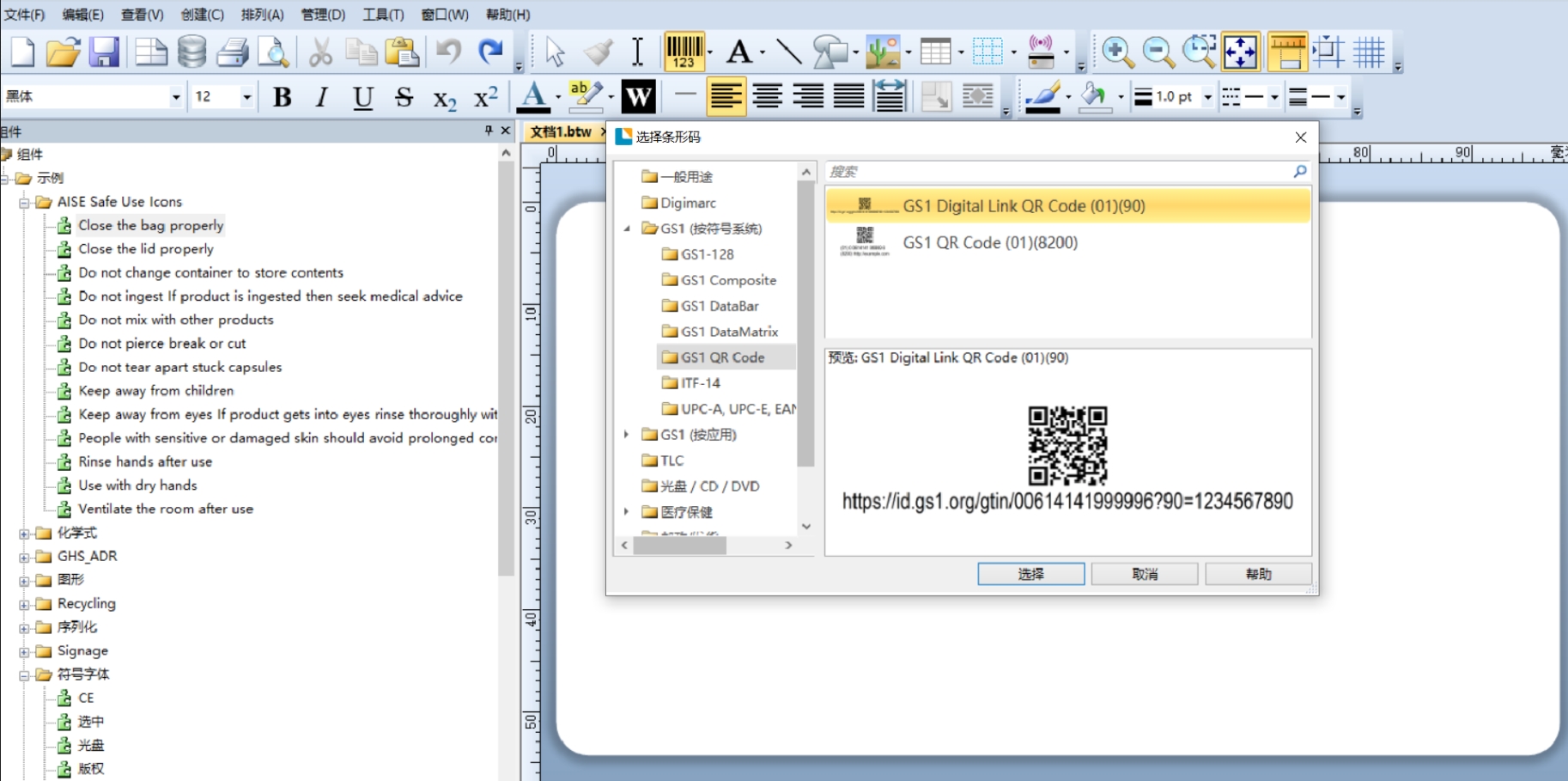Screen dimensions: 1568x781
Task: Click the 取消 button
Action: click(1144, 574)
